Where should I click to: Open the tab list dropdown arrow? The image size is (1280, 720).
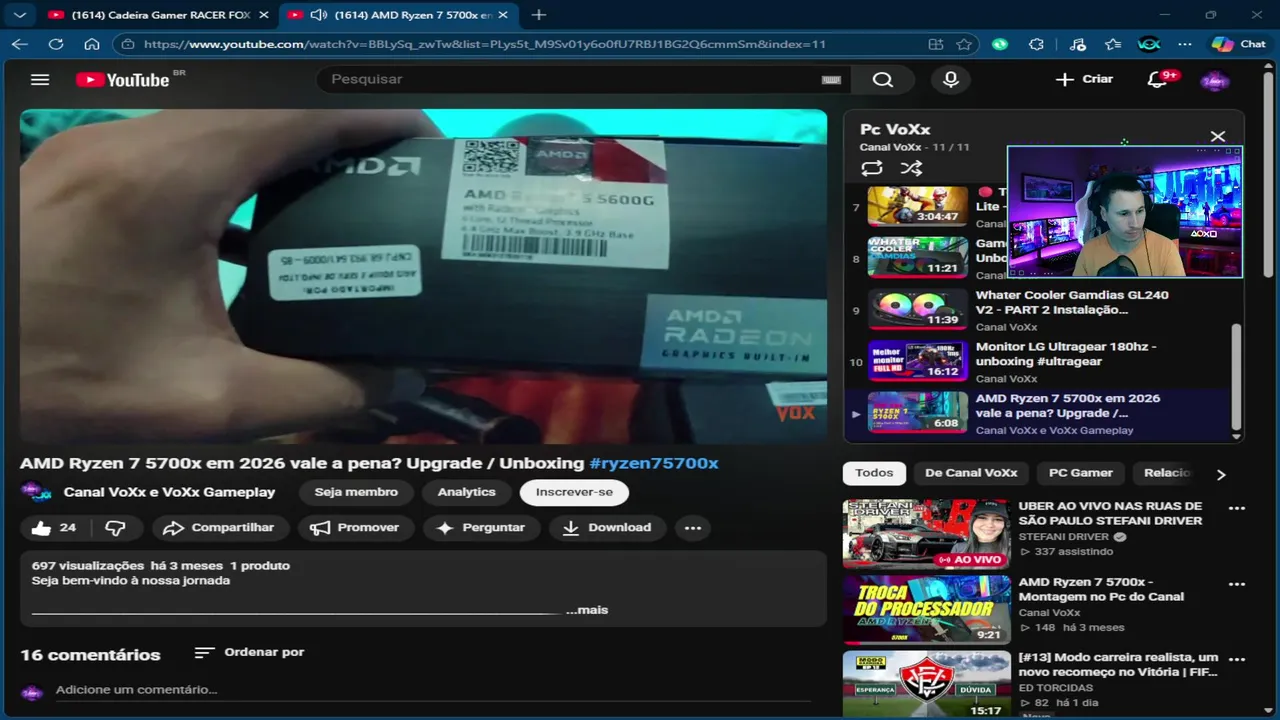tap(20, 15)
